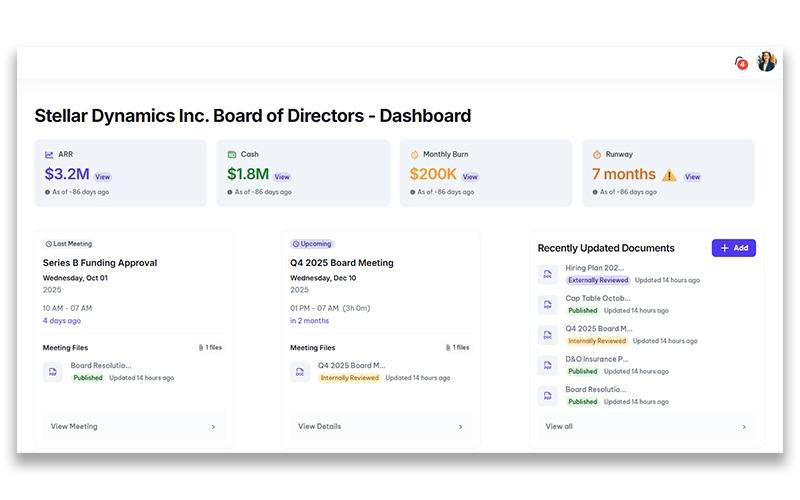Image resolution: width=800 pixels, height=500 pixels.
Task: Open the user profile avatar
Action: click(x=766, y=62)
